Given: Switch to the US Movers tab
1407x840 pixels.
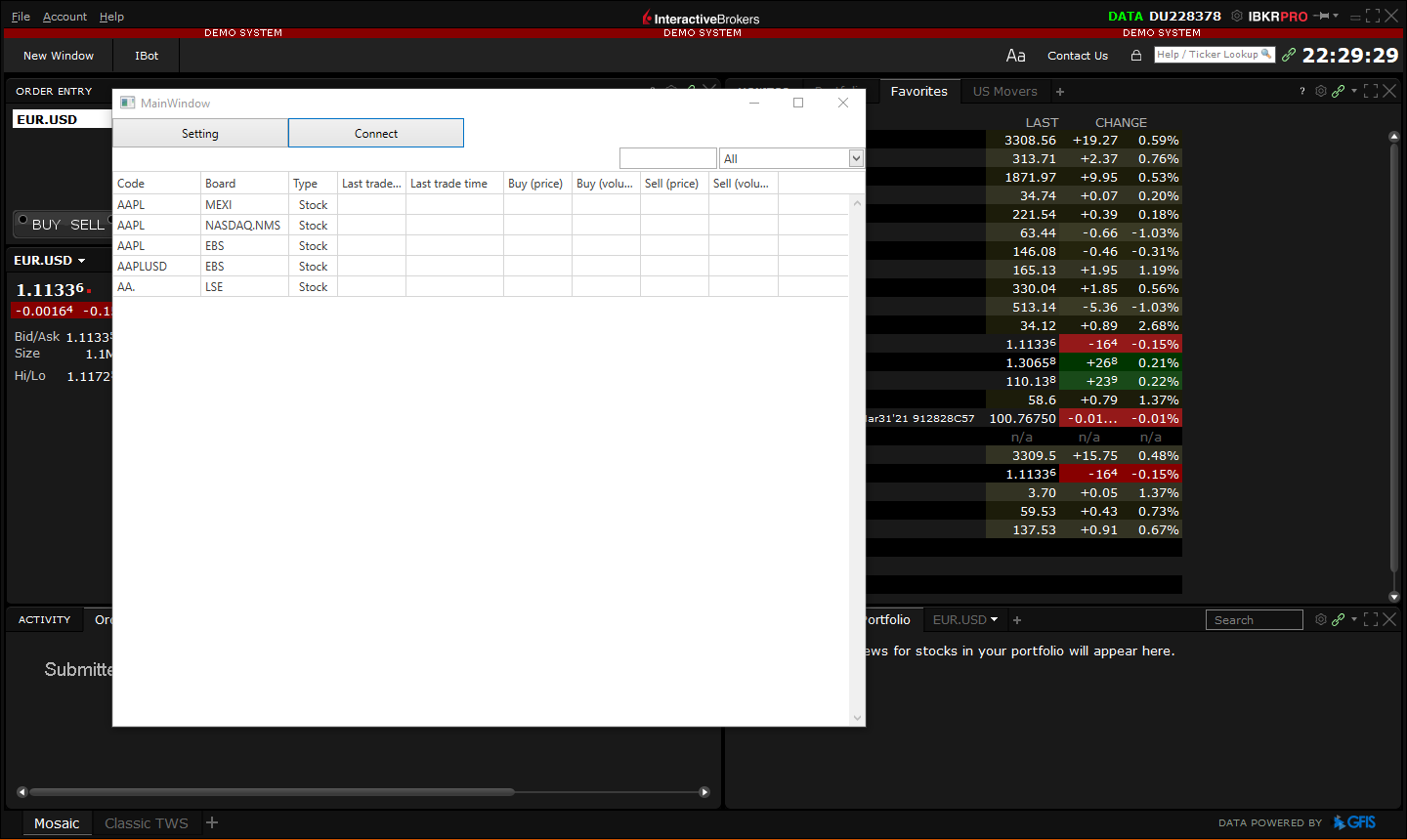Looking at the screenshot, I should (x=1004, y=91).
